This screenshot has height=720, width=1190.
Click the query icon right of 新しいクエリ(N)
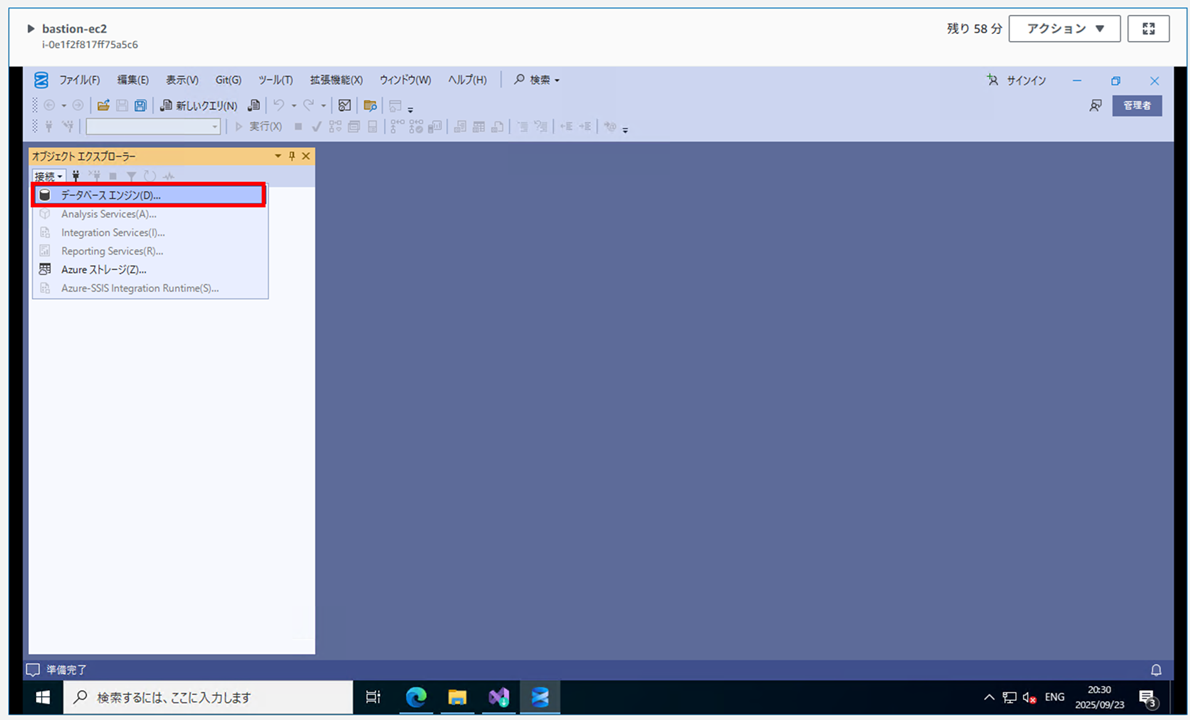254,105
